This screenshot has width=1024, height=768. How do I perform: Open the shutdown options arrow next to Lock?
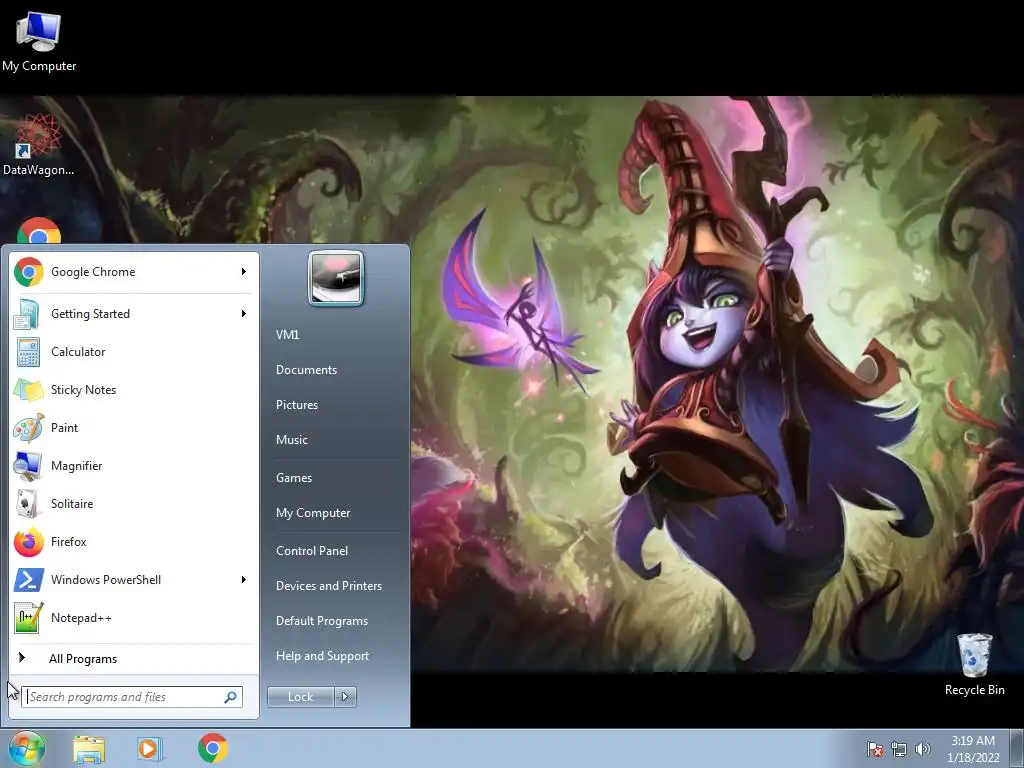[345, 697]
